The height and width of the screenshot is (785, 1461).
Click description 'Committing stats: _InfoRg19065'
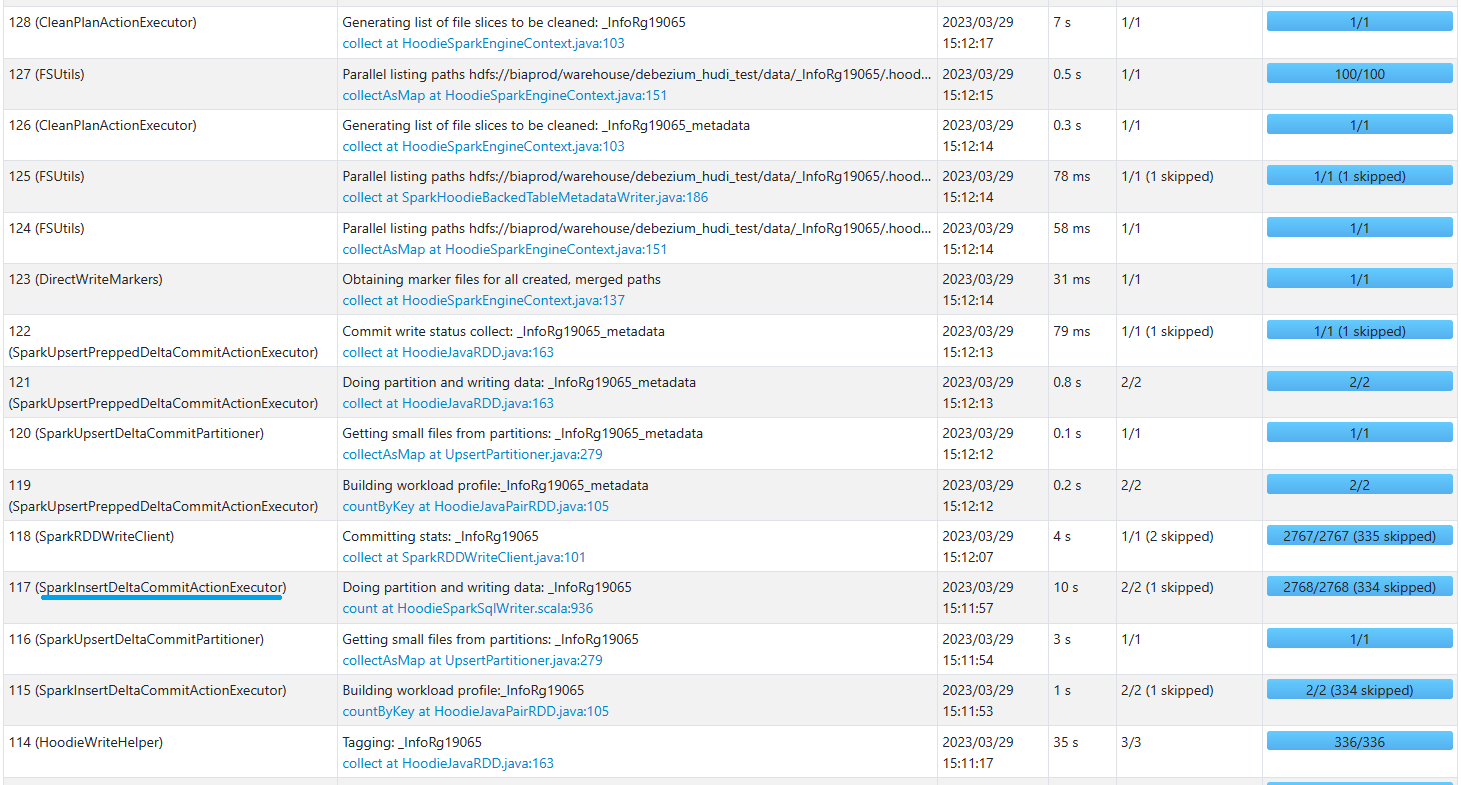pyautogui.click(x=441, y=537)
